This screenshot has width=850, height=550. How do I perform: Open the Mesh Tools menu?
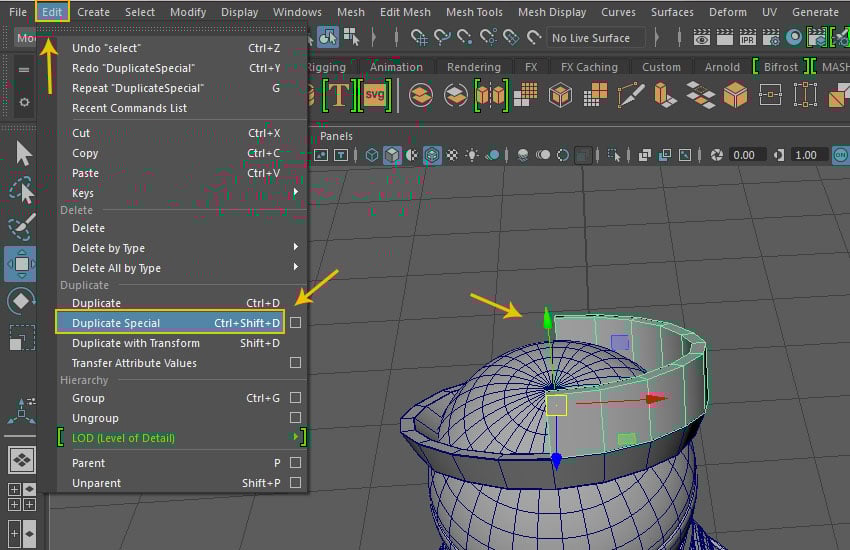474,12
